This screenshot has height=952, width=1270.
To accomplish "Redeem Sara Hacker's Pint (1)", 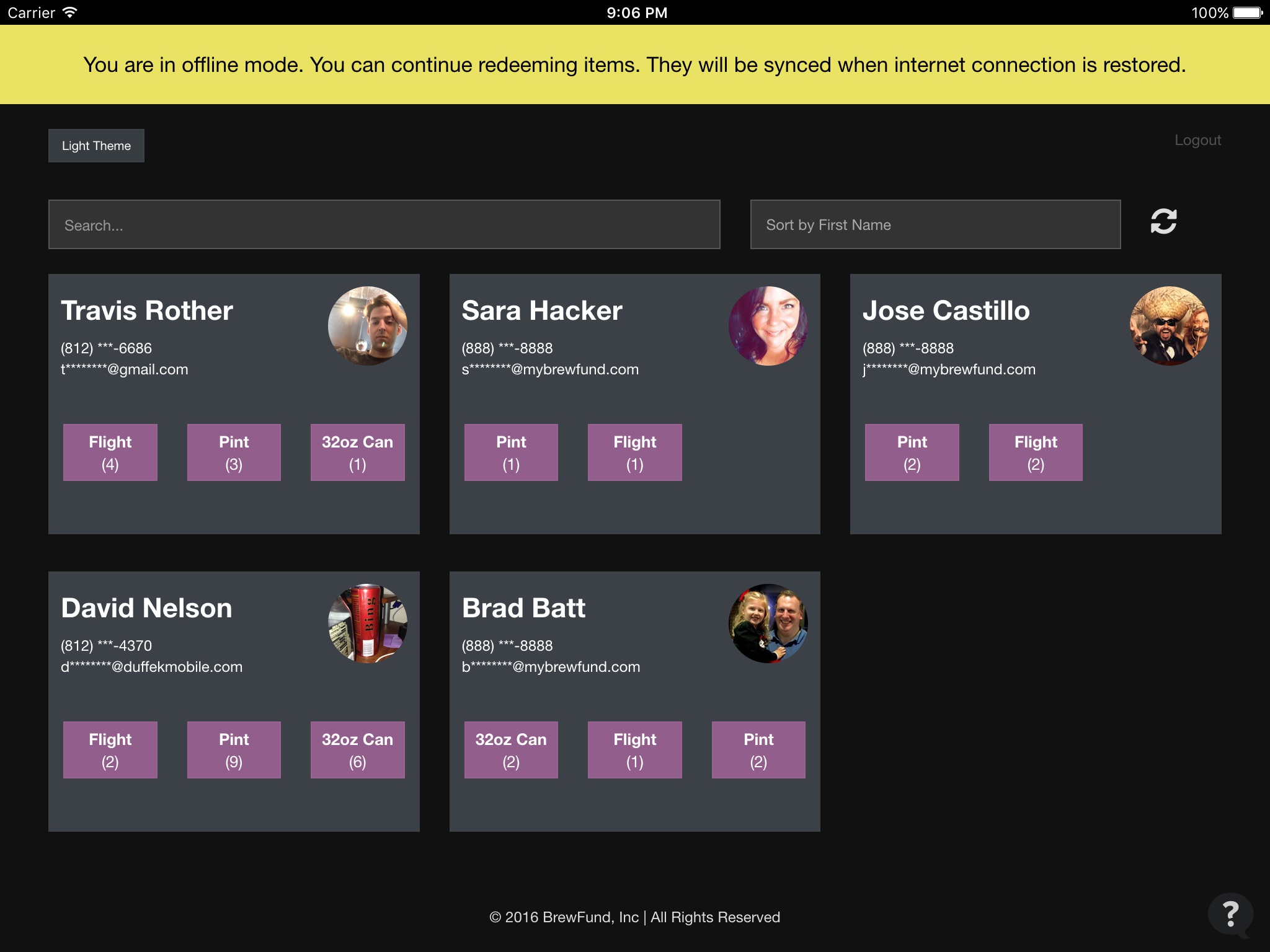I will [511, 452].
